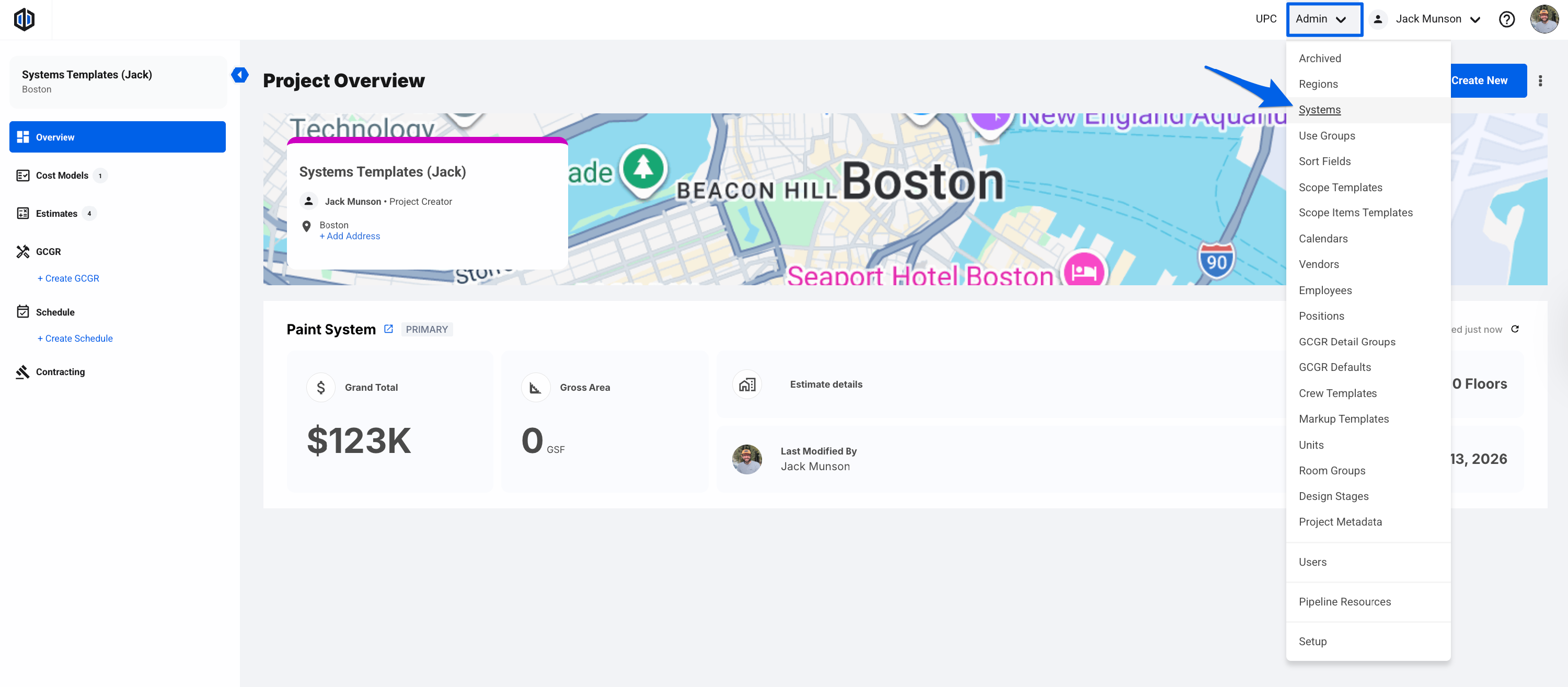Screen dimensions: 1568x687
Task: Click the app logo in top-left corner
Action: [x=25, y=19]
